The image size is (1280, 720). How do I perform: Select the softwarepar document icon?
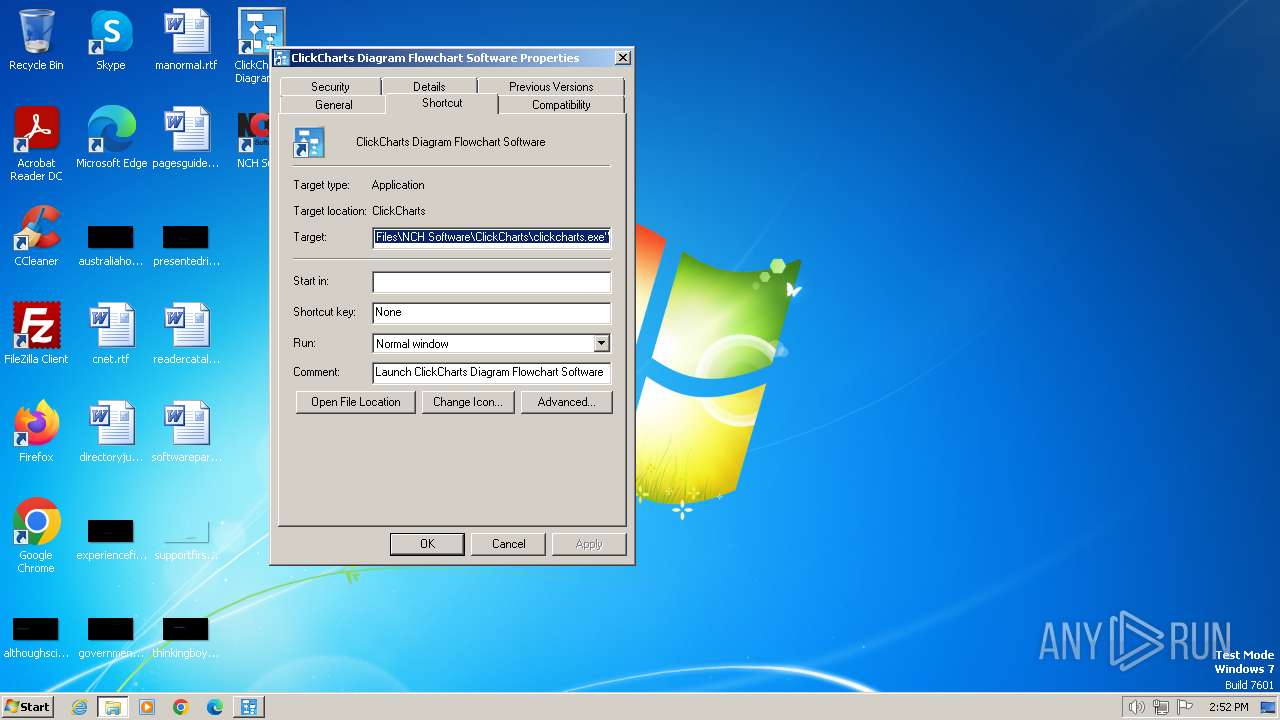tap(186, 432)
